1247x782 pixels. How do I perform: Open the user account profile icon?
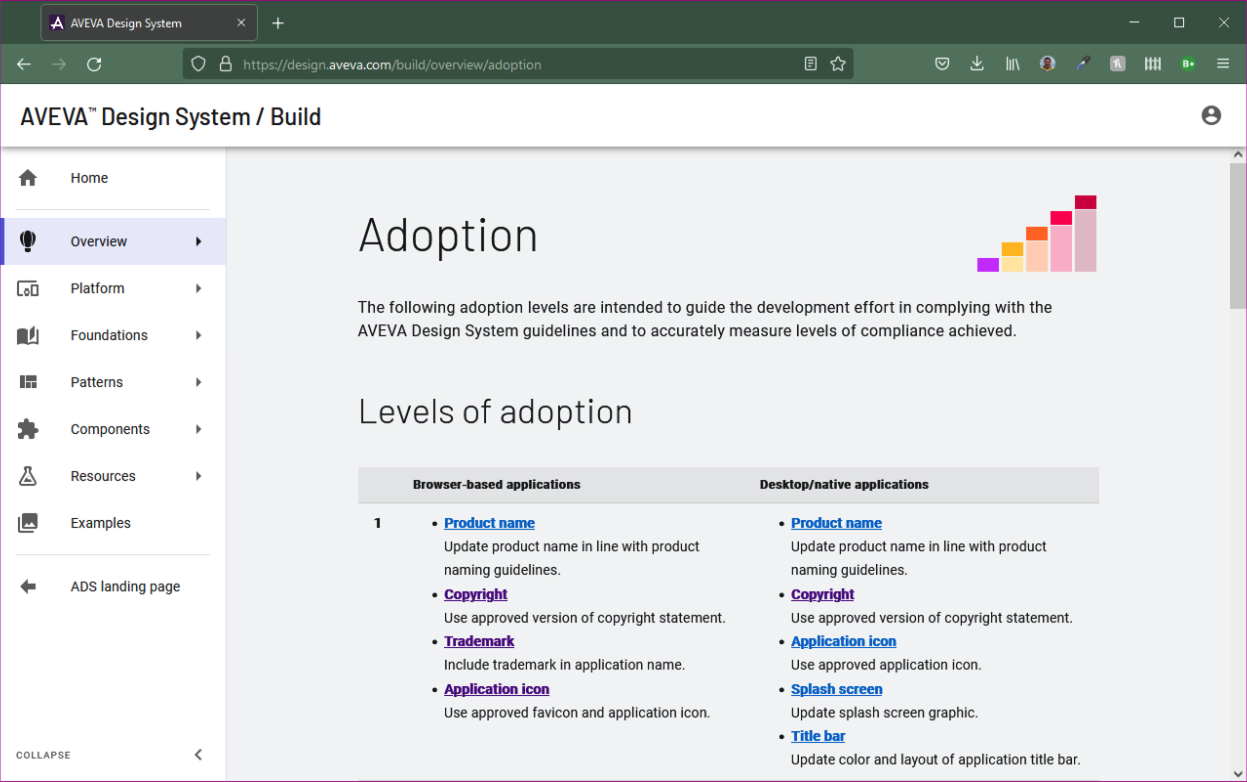pos(1211,116)
